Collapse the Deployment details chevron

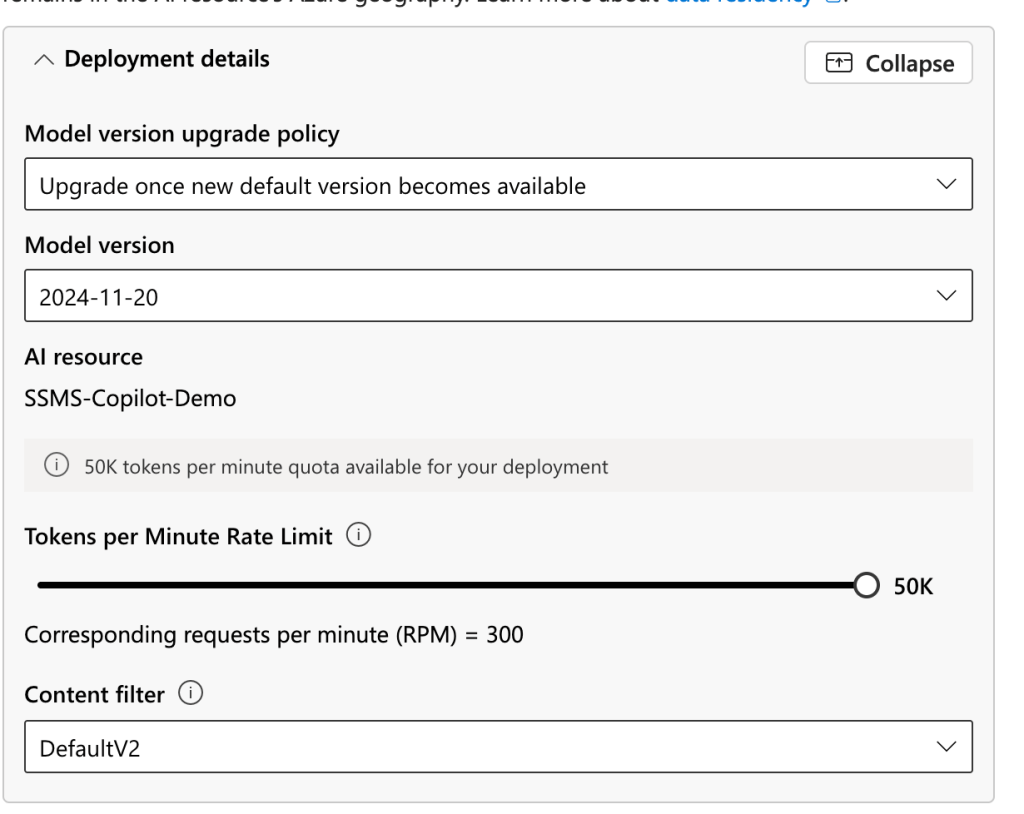pos(43,60)
